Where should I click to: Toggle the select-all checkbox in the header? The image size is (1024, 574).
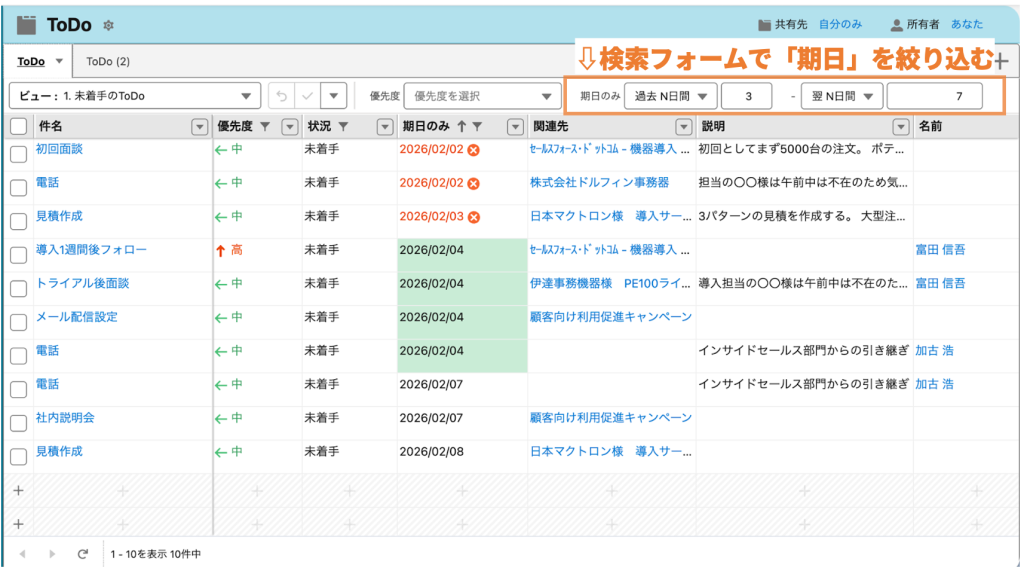pos(18,126)
